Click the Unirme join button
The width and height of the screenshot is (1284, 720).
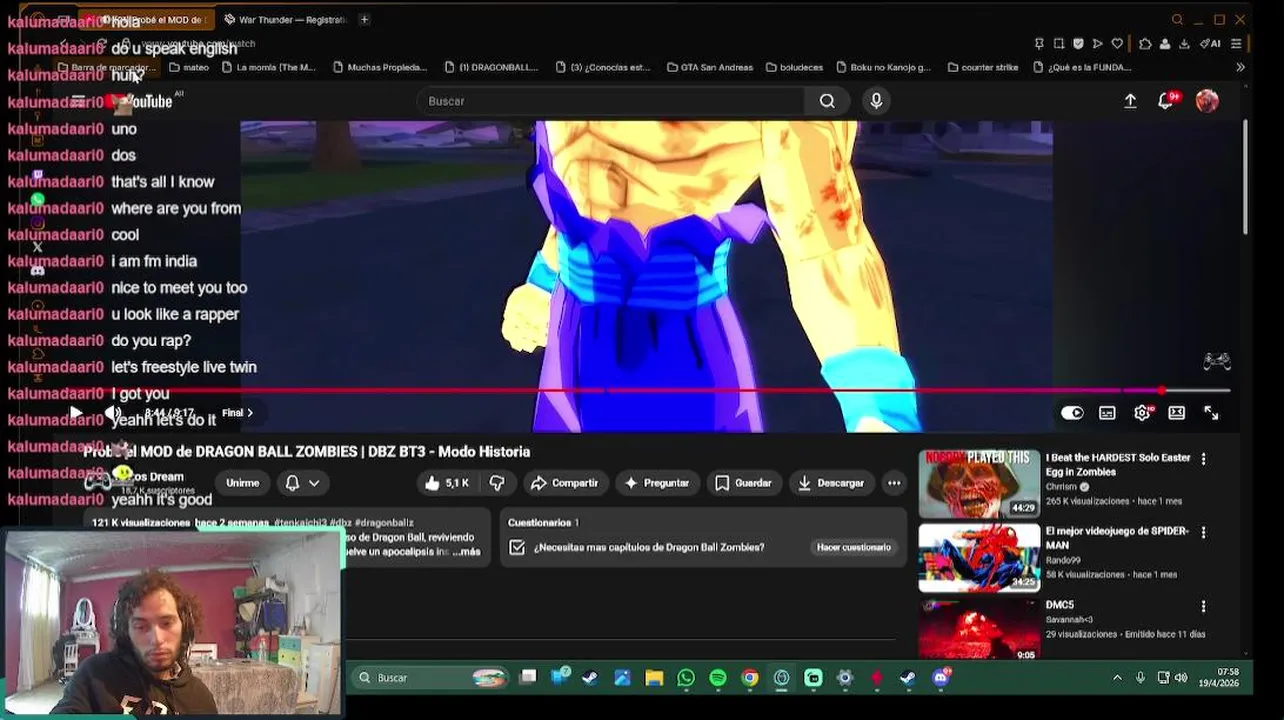coord(242,483)
